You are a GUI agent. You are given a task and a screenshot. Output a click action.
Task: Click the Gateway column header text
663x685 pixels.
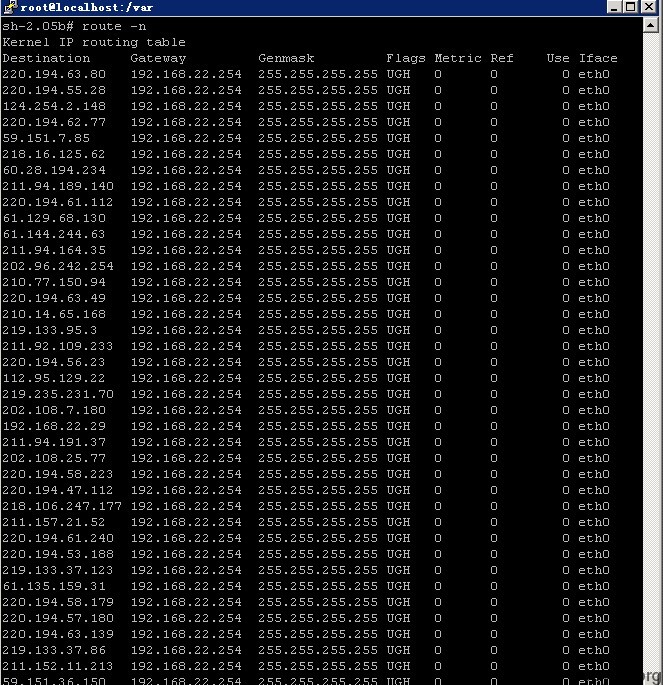[x=158, y=58]
